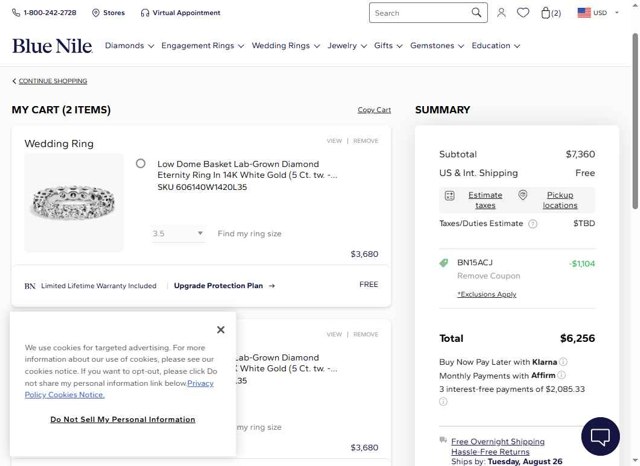
Task: Click the Copy Cart link
Action: pyautogui.click(x=374, y=110)
